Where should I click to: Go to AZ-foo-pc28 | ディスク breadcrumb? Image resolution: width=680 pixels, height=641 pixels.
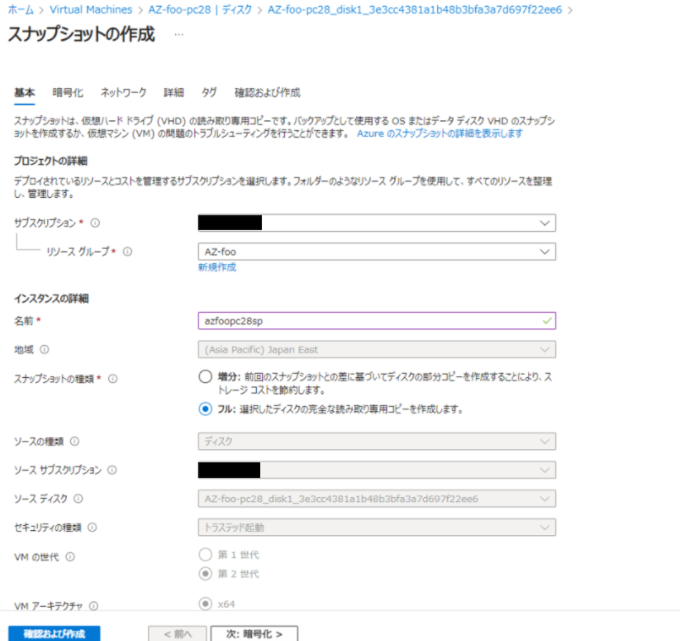point(200,10)
